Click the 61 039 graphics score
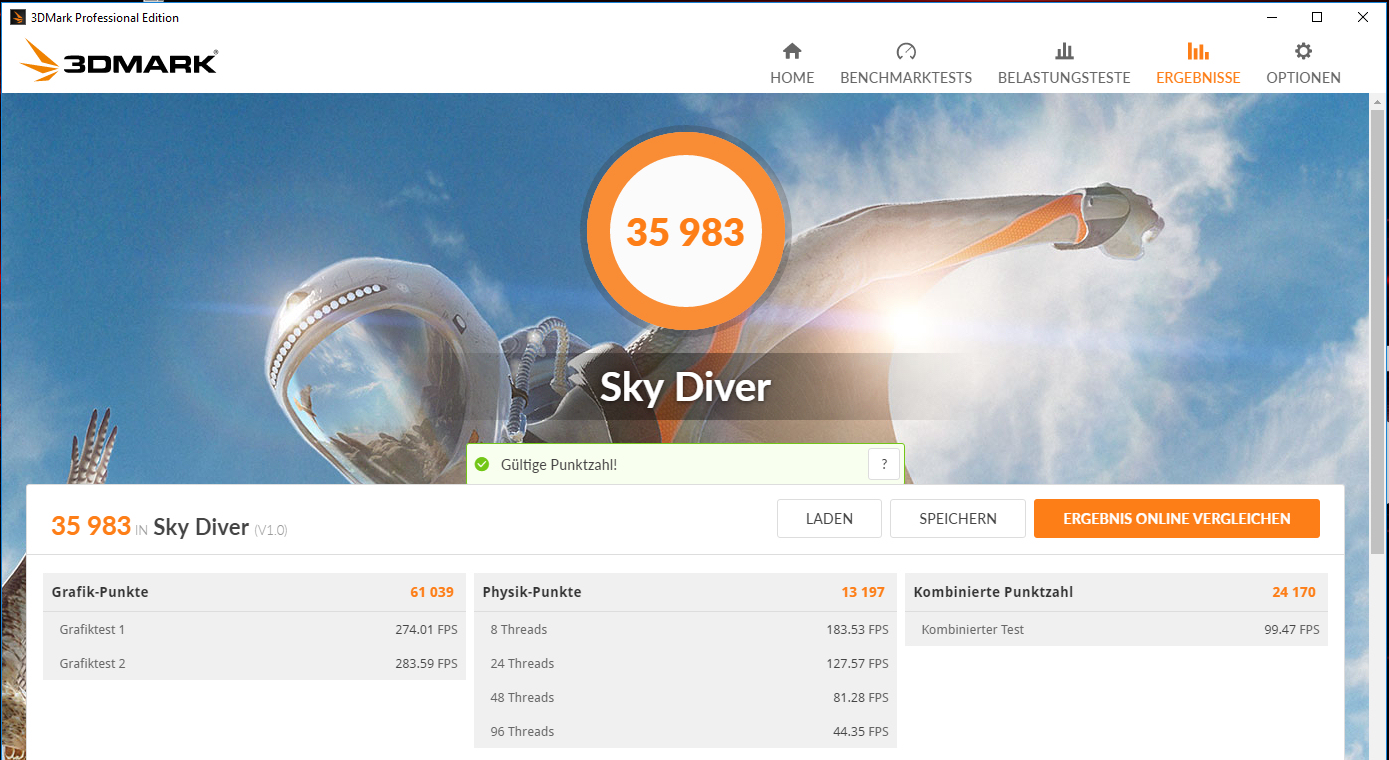1389x760 pixels. click(x=432, y=592)
